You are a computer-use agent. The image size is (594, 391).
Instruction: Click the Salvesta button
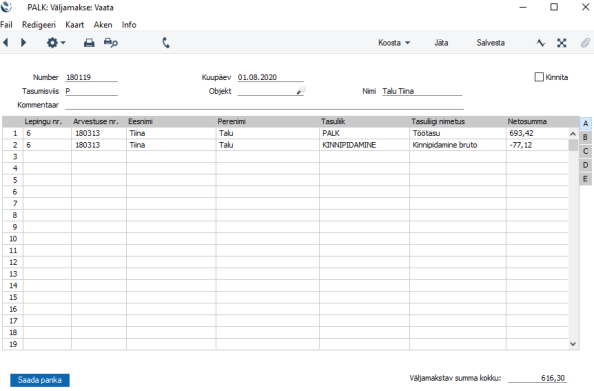490,43
